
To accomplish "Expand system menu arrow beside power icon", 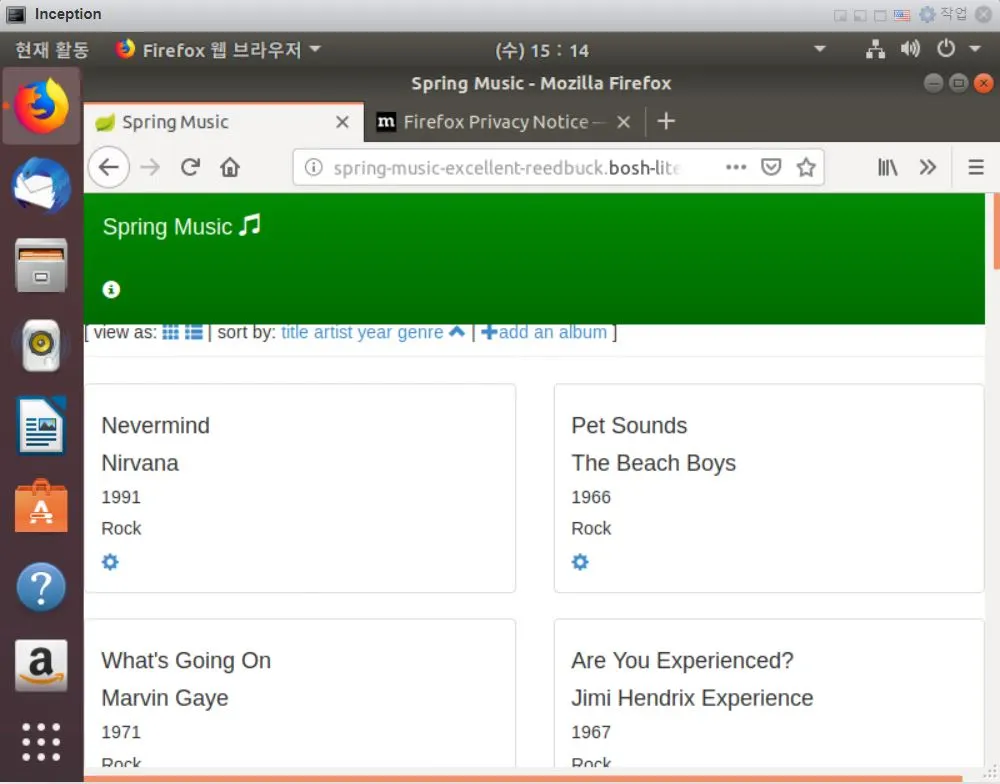I will (x=974, y=48).
